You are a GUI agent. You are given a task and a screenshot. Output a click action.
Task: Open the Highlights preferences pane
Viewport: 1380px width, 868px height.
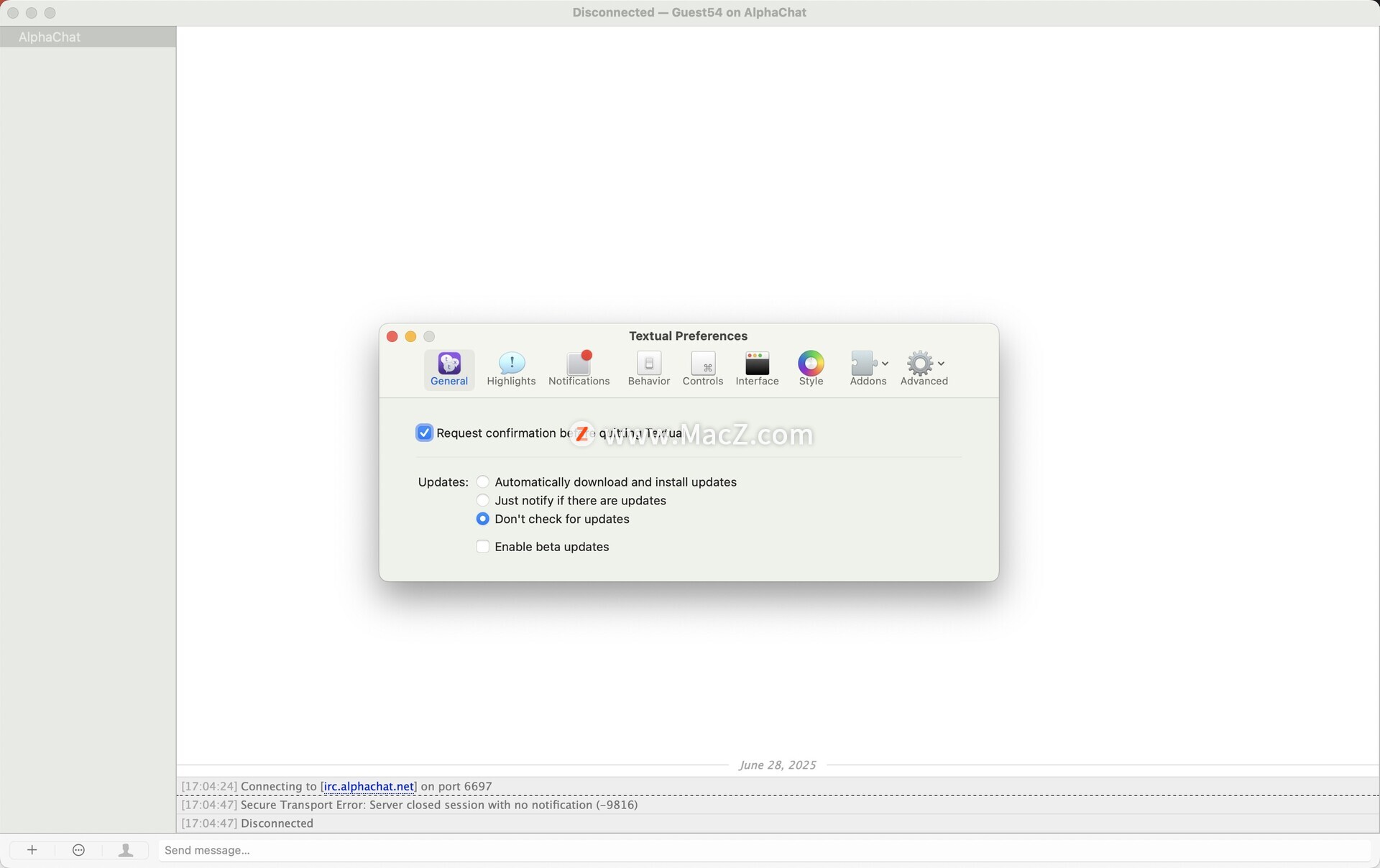click(511, 369)
